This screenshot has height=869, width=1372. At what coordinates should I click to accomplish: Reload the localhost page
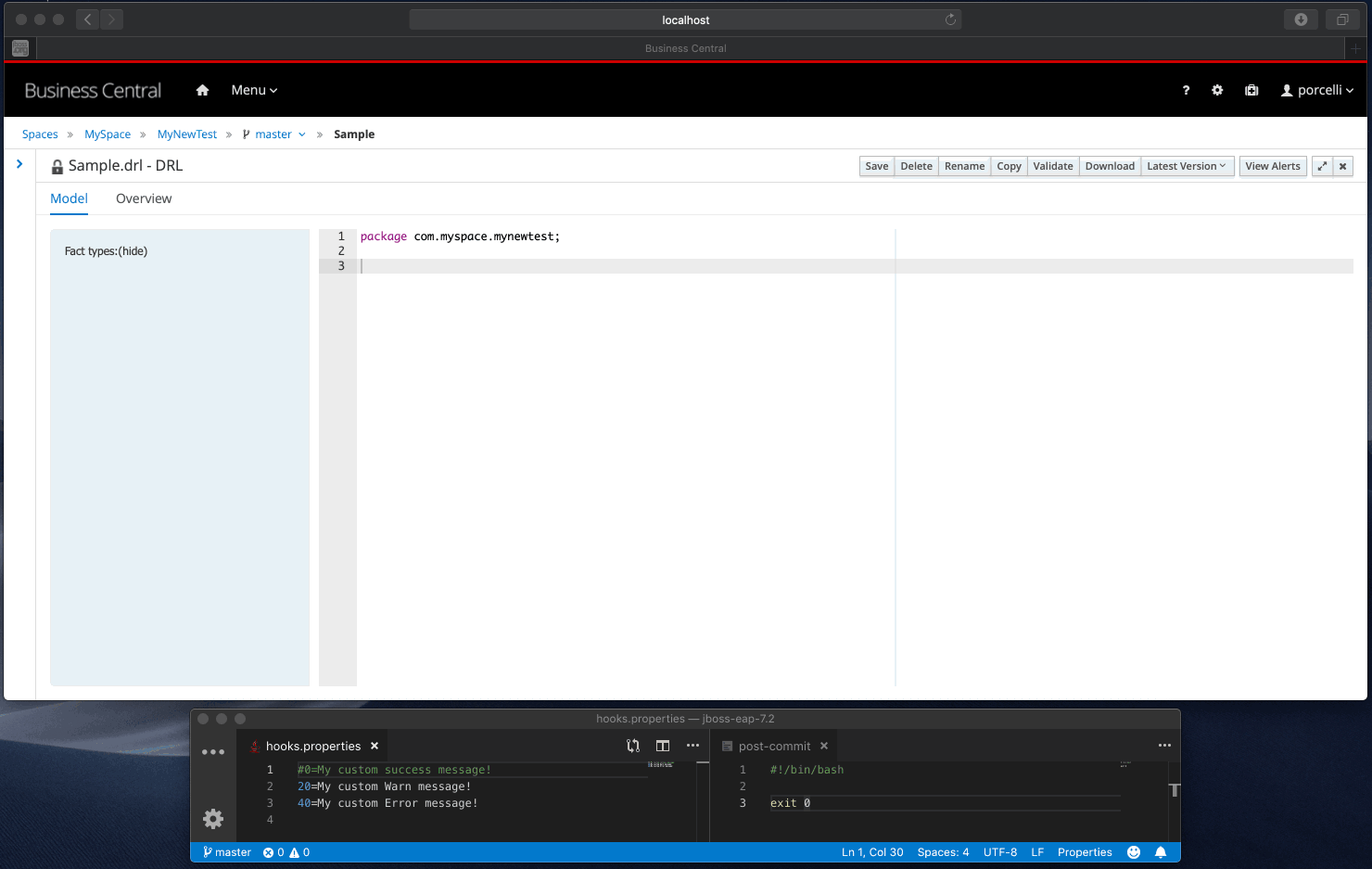coord(950,19)
